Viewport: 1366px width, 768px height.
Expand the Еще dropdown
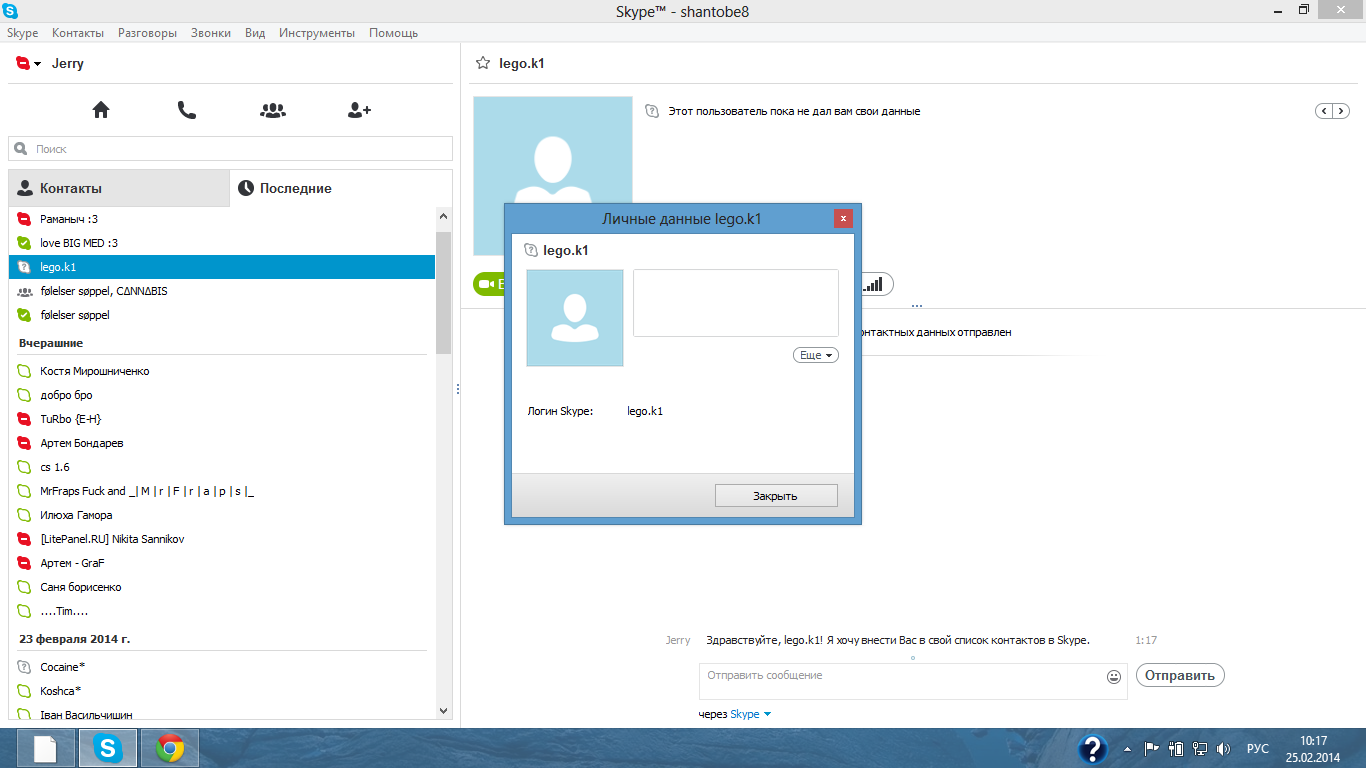click(816, 355)
